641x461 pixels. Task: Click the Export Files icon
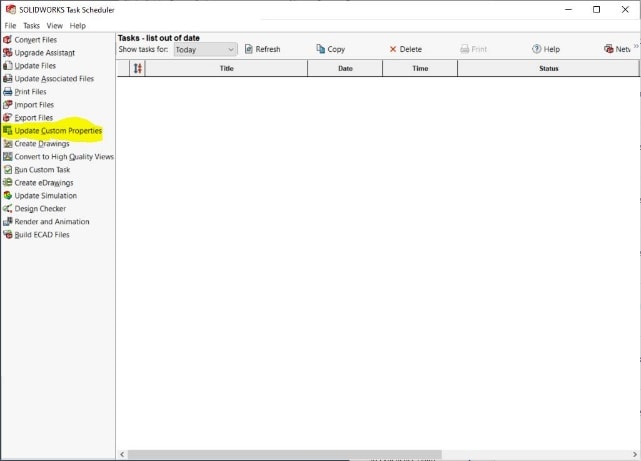click(7, 118)
